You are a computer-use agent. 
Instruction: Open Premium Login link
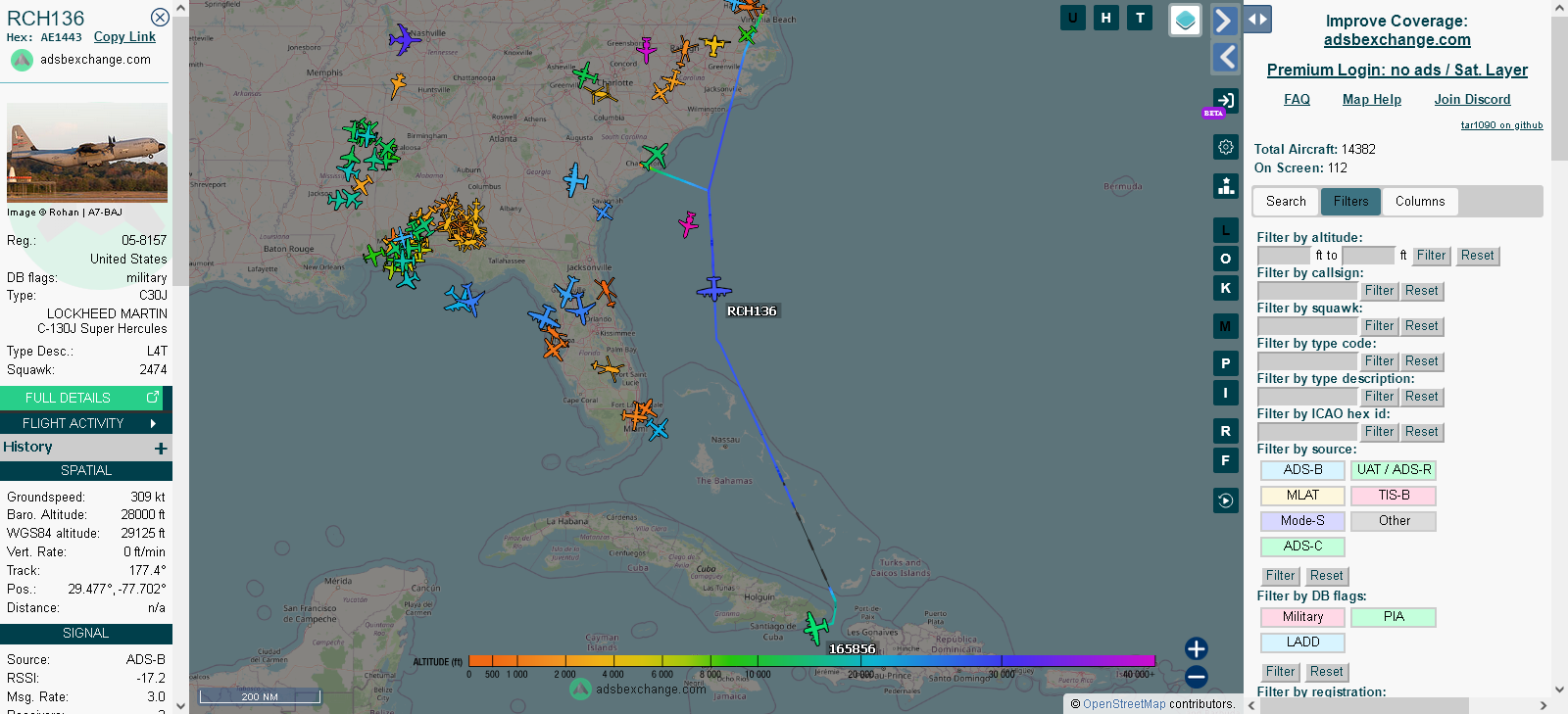click(1396, 70)
